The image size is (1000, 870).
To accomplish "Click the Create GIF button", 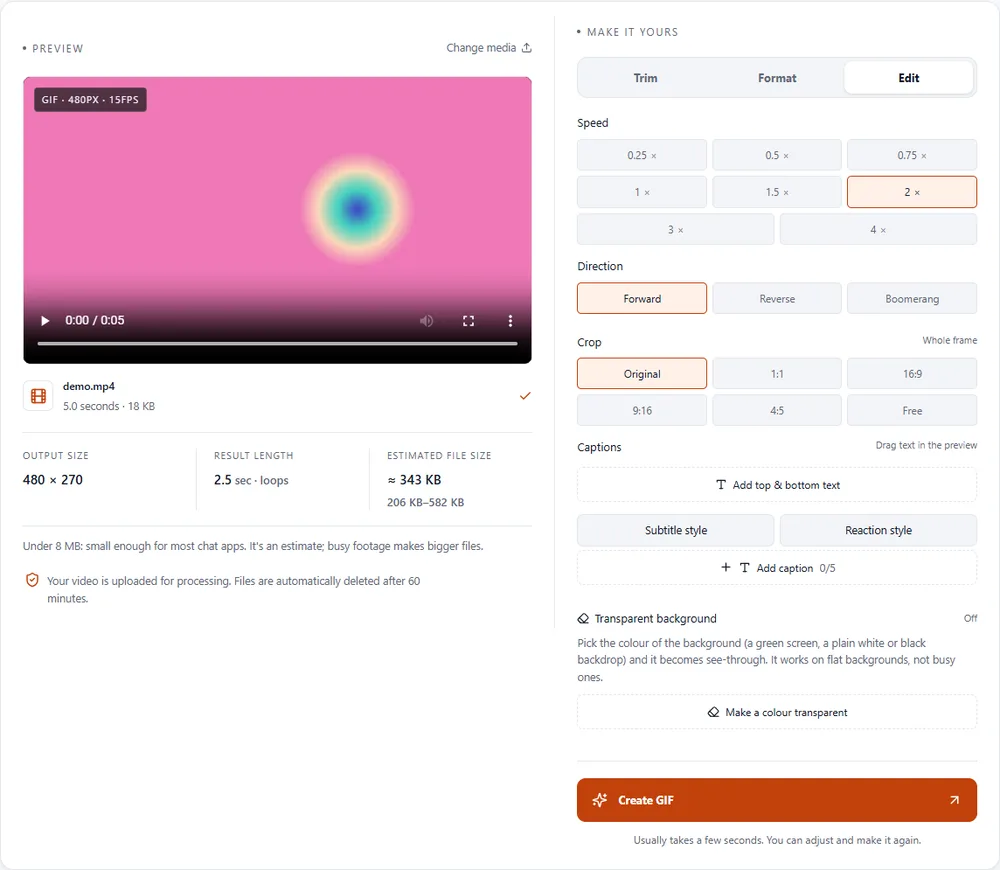I will (x=777, y=800).
